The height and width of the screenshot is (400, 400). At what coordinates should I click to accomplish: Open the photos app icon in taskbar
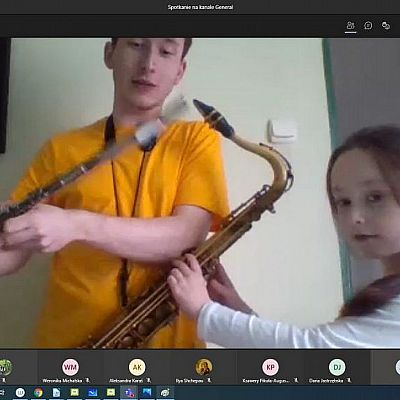click(147, 393)
